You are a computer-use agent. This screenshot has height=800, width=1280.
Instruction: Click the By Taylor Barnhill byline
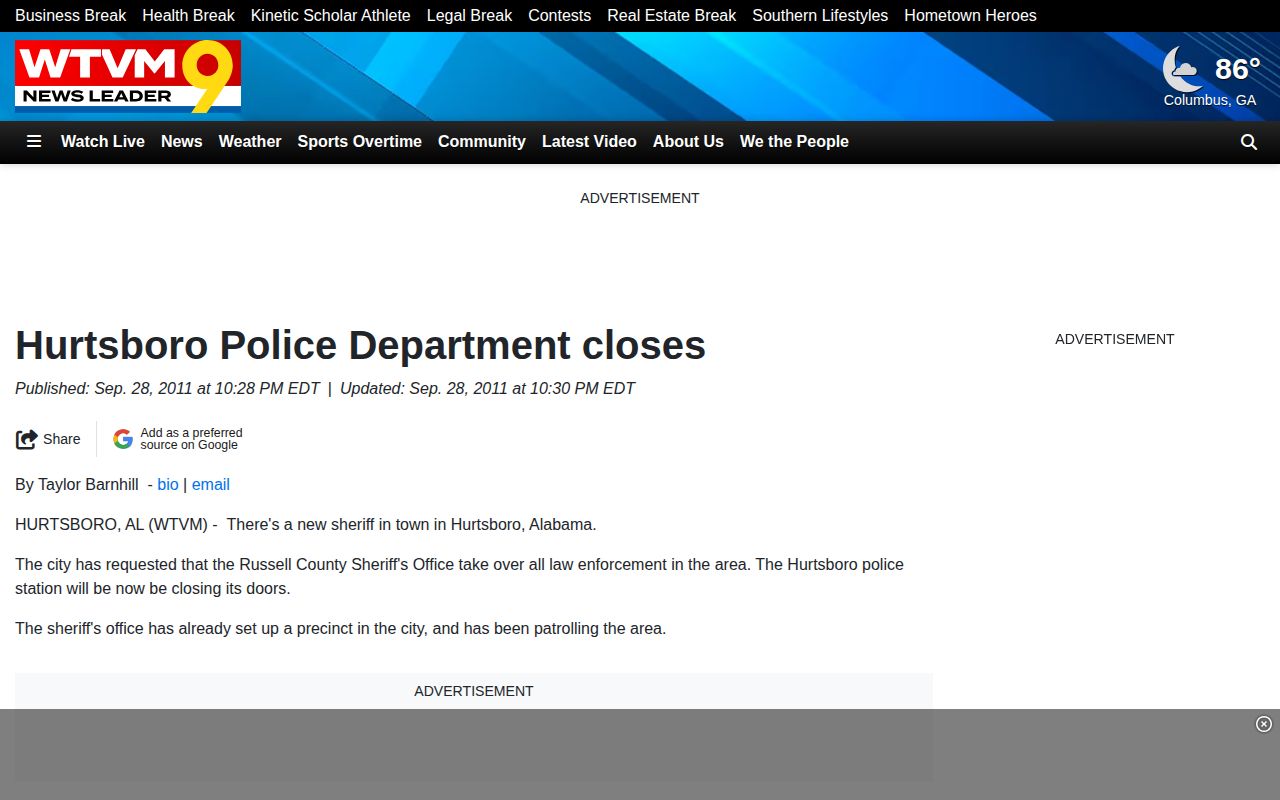click(x=77, y=485)
